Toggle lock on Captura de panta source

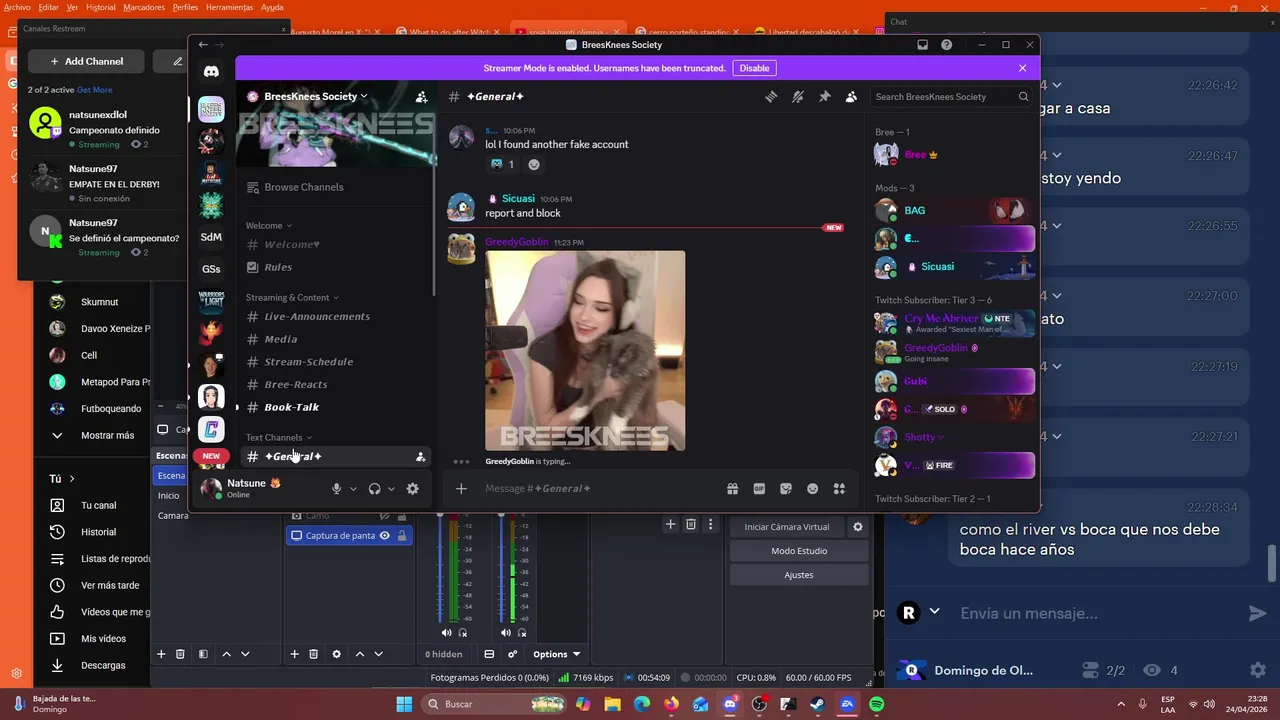point(401,535)
